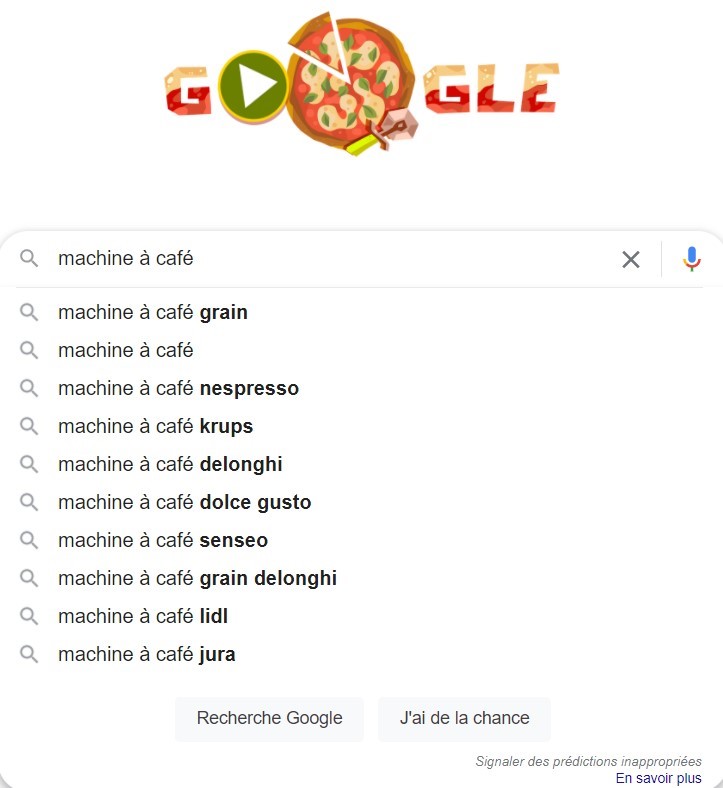Screen dimensions: 723x788
Task: Select suggestion "machine à café delonghi"
Action: (x=170, y=464)
